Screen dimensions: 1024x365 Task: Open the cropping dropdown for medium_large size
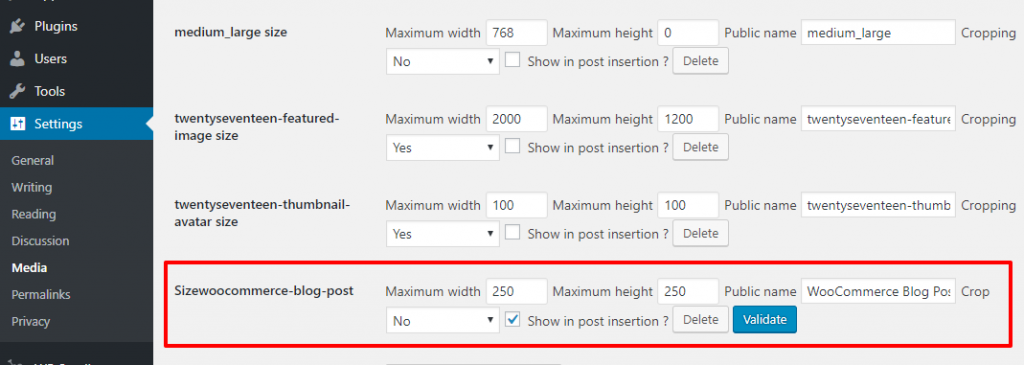[x=443, y=61]
